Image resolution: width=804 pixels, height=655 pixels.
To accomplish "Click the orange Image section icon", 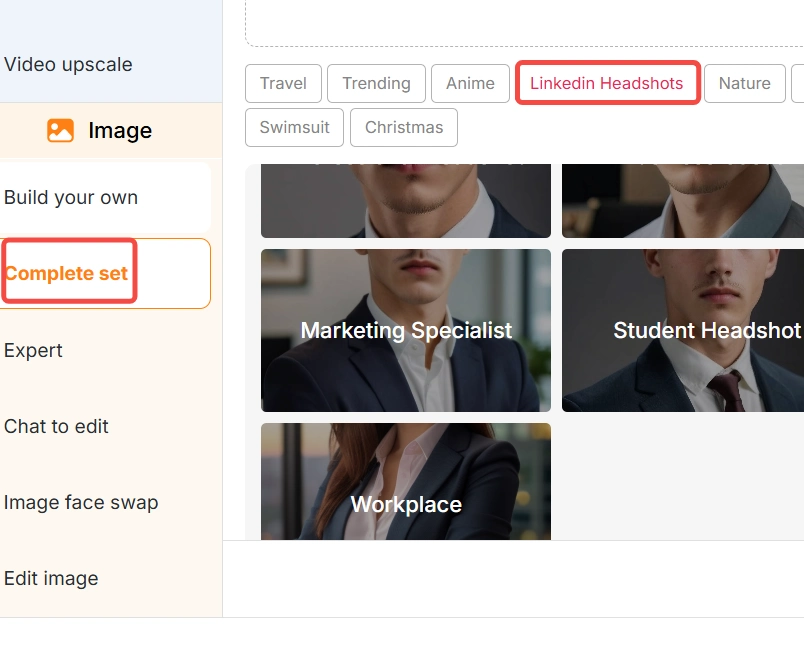I will (60, 130).
